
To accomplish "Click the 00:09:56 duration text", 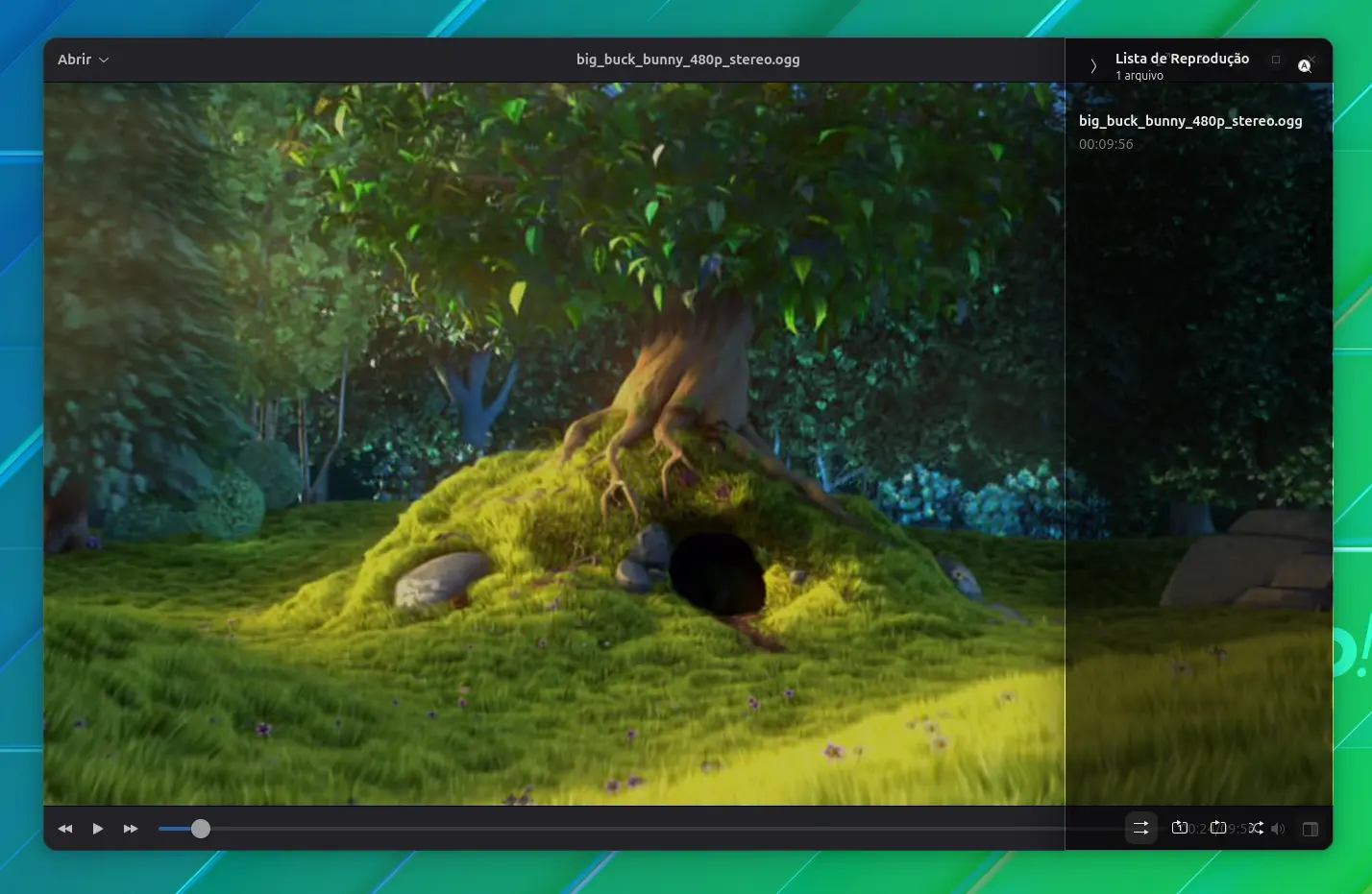I will 1106,144.
